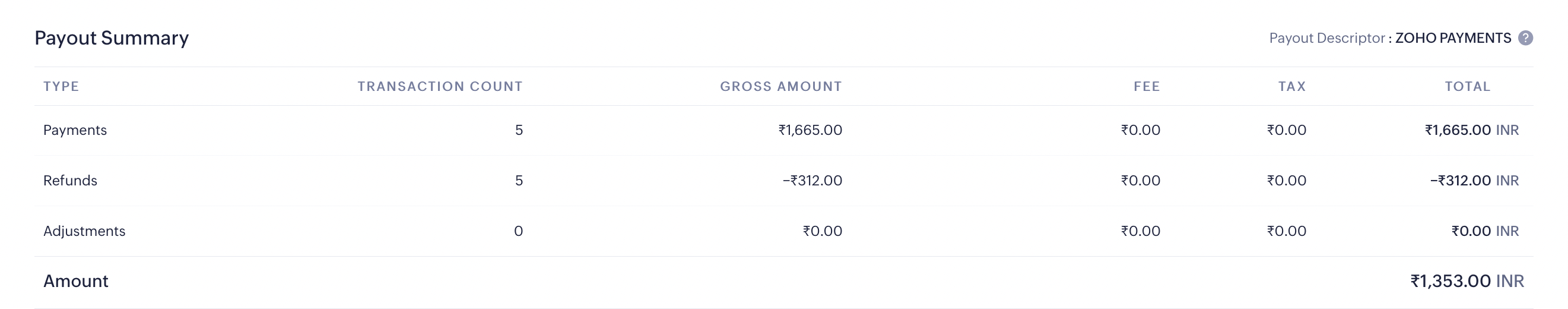This screenshot has height=309, width=1568.
Task: Select the Payments row label
Action: (x=75, y=130)
